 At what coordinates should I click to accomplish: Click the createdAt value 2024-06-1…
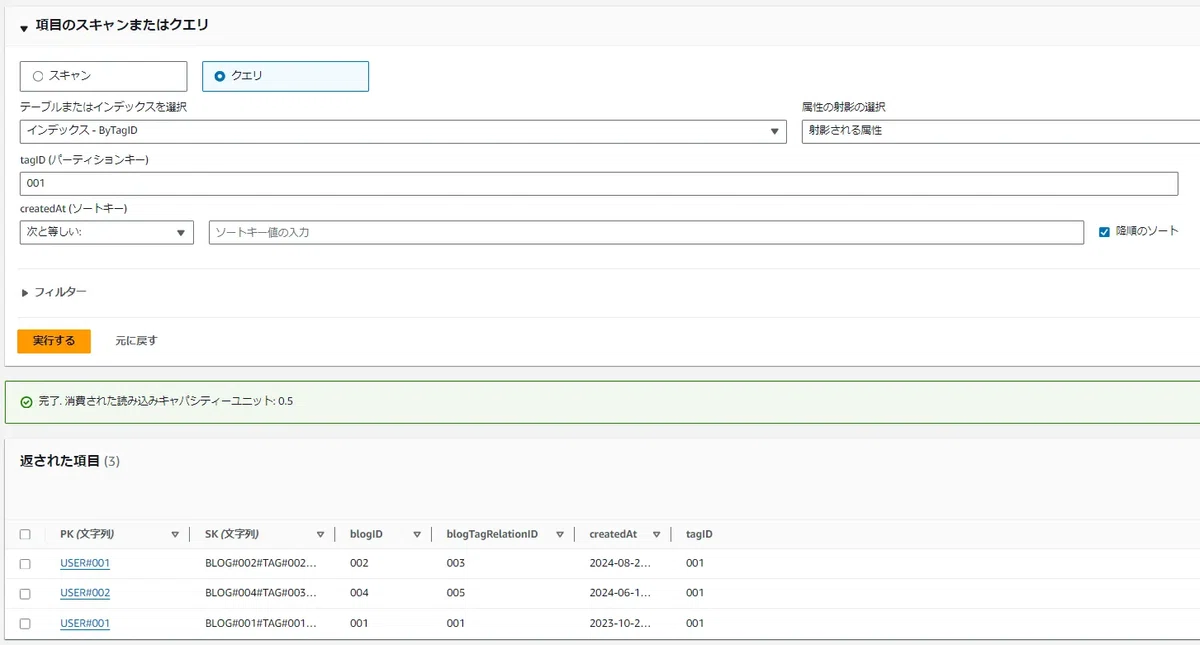pyautogui.click(x=619, y=593)
